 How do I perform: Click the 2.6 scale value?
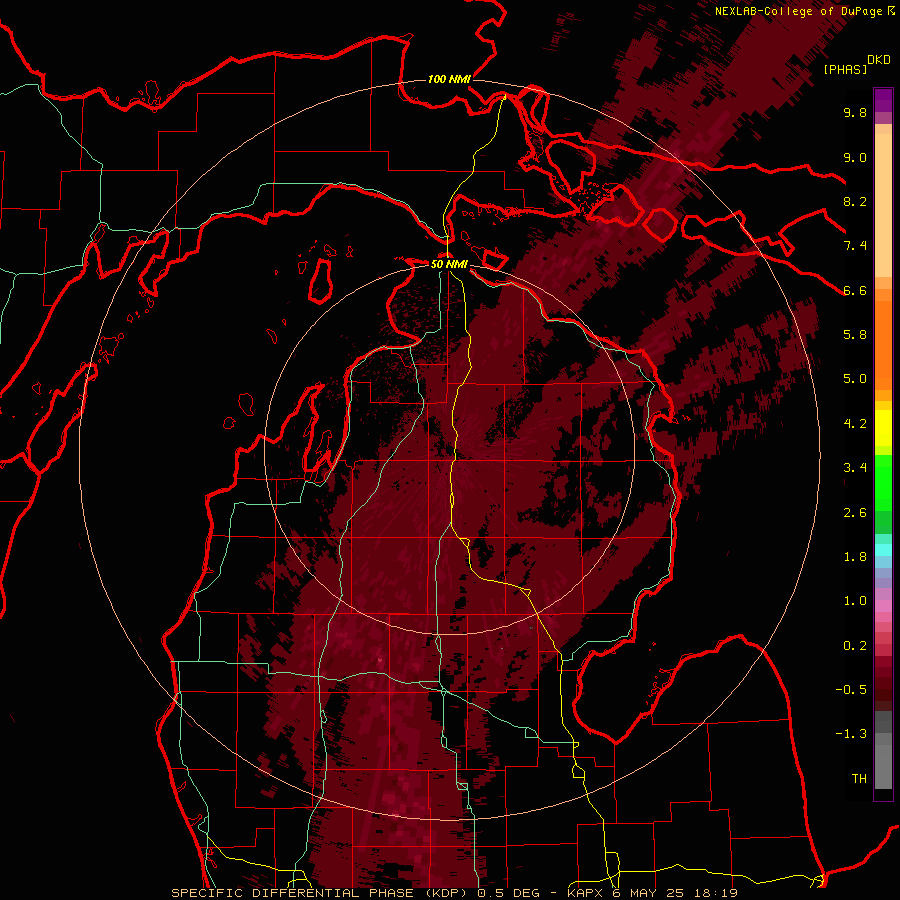coord(855,513)
